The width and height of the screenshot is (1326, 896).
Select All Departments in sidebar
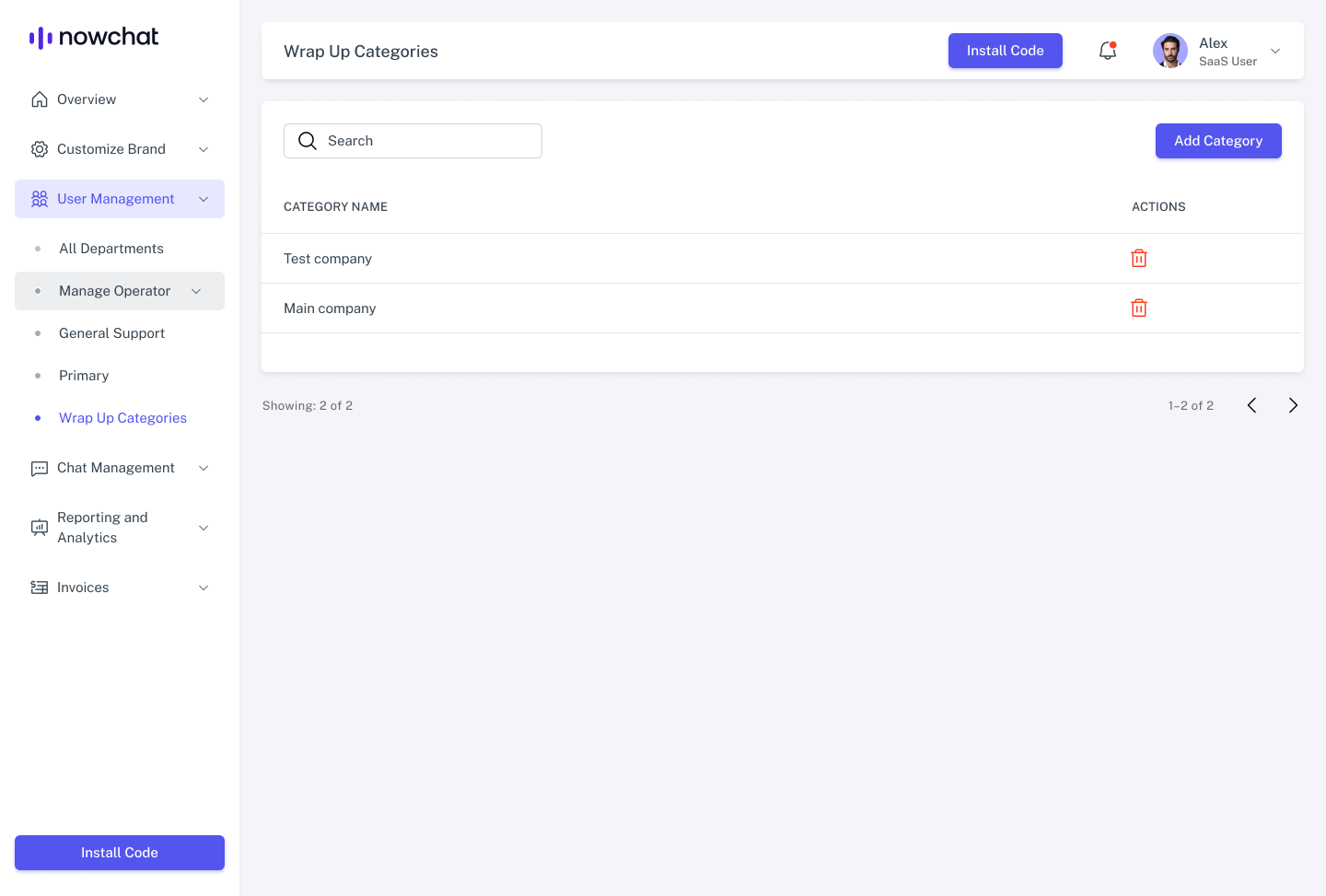coord(111,249)
